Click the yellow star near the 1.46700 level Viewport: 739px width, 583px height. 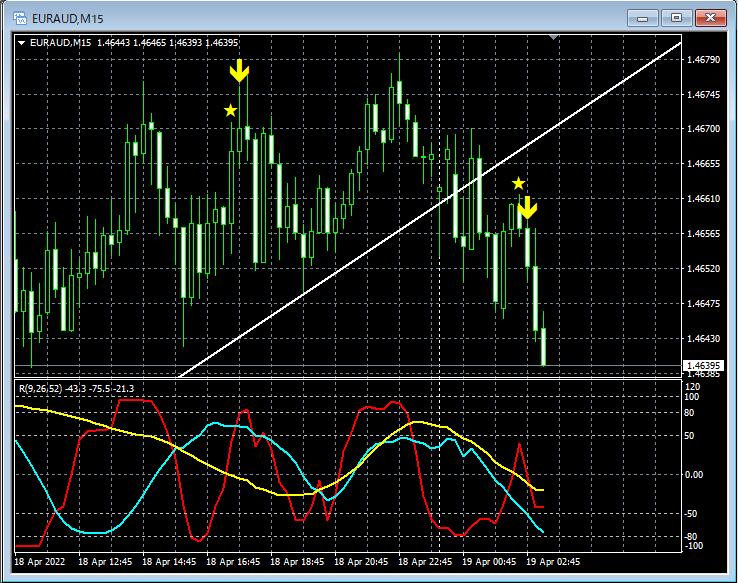pos(230,111)
